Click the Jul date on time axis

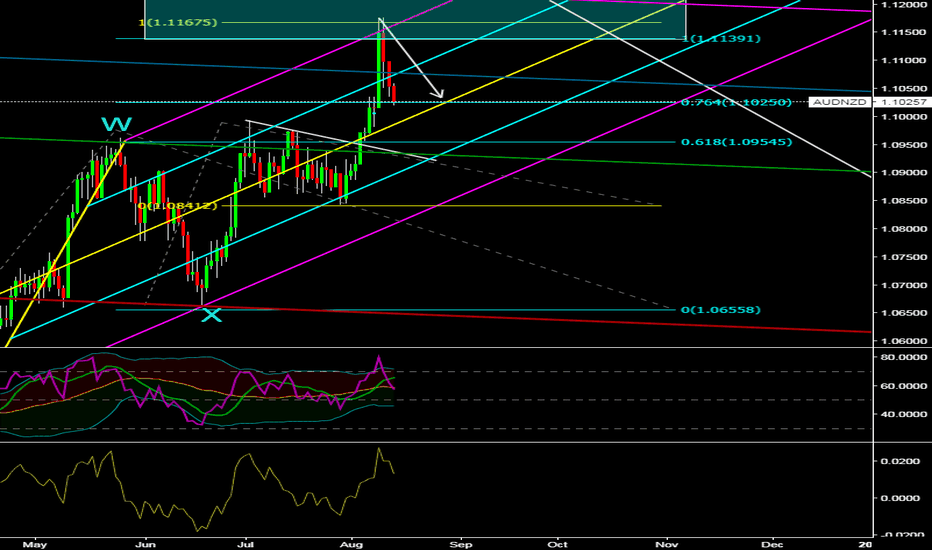click(245, 544)
